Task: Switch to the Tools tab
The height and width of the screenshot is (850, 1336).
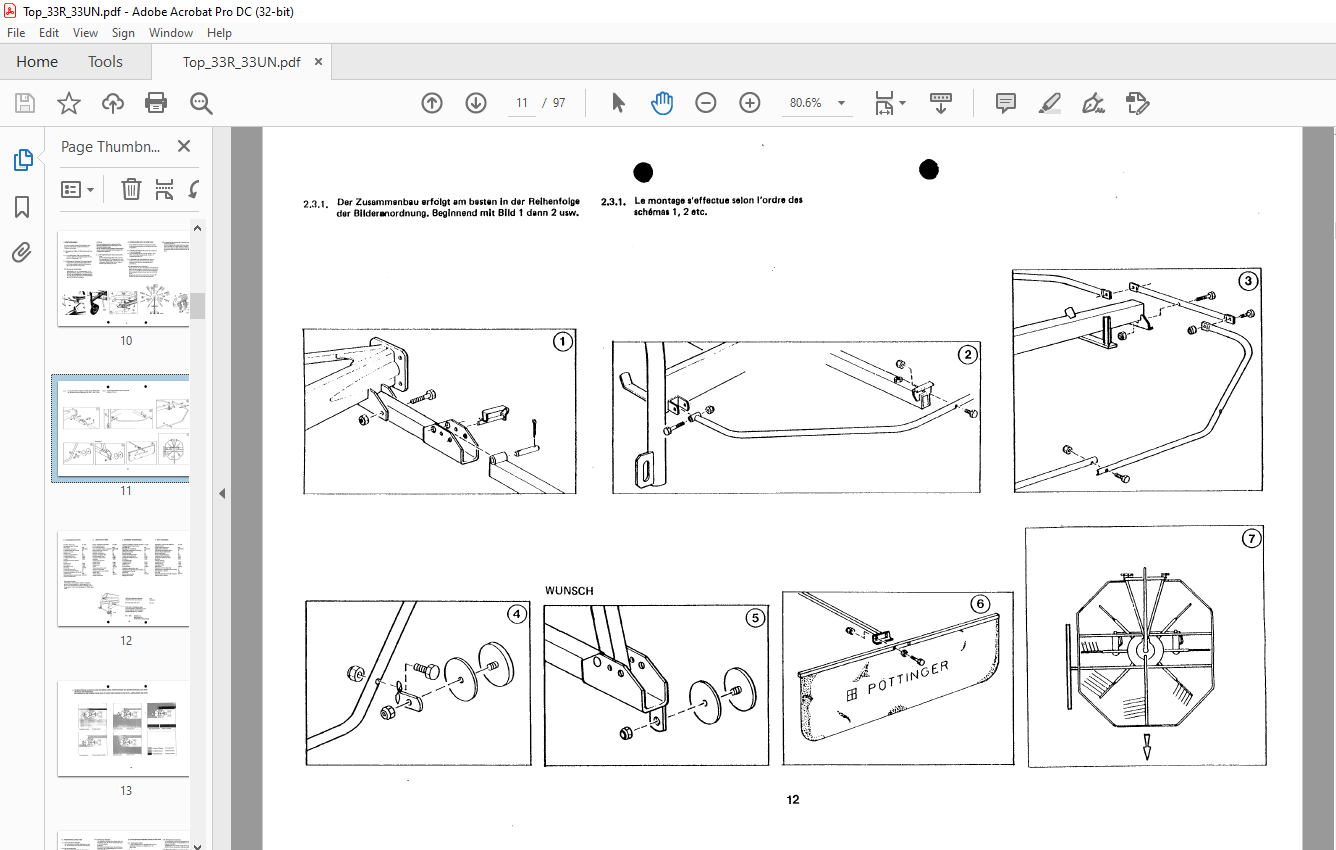Action: 105,62
